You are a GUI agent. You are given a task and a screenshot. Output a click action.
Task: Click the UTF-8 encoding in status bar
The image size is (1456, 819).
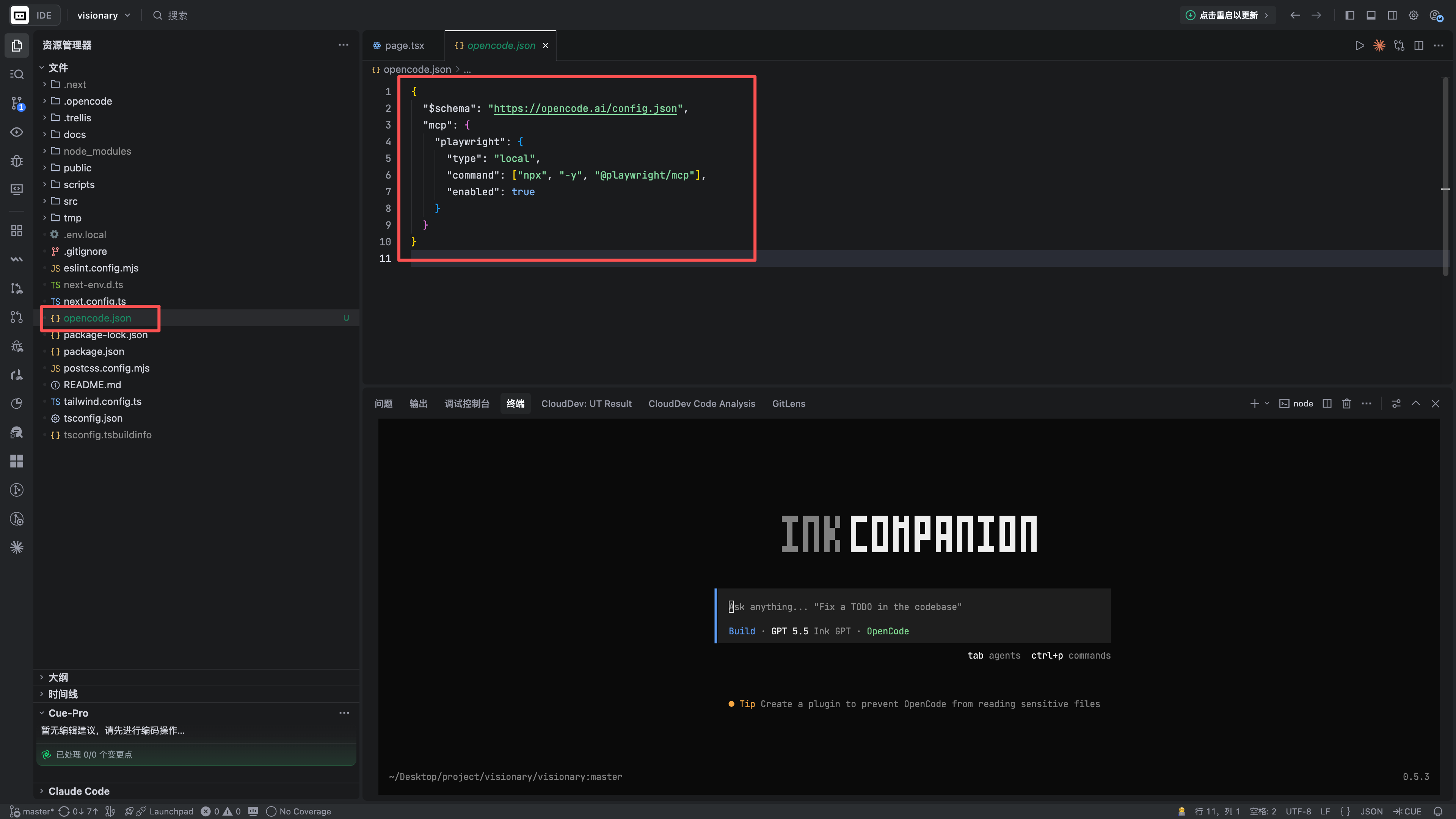click(1298, 811)
